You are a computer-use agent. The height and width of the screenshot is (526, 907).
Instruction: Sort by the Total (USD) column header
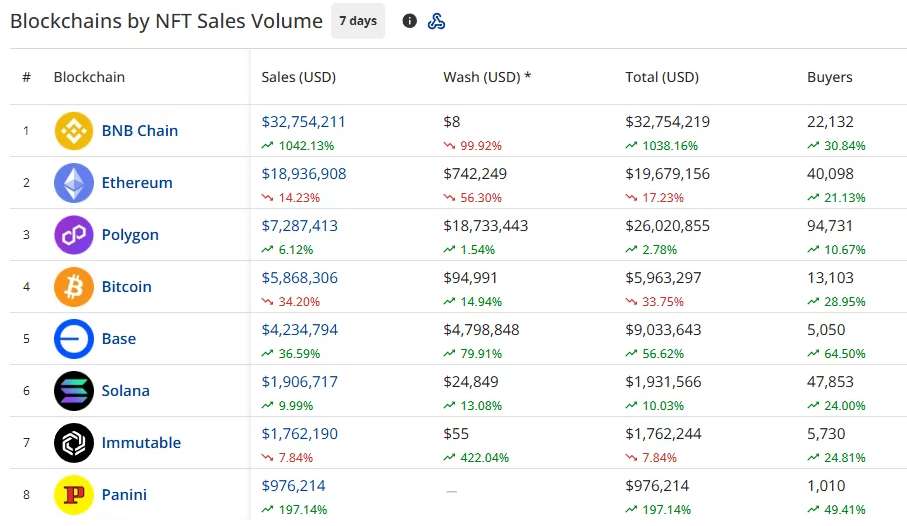tap(662, 77)
